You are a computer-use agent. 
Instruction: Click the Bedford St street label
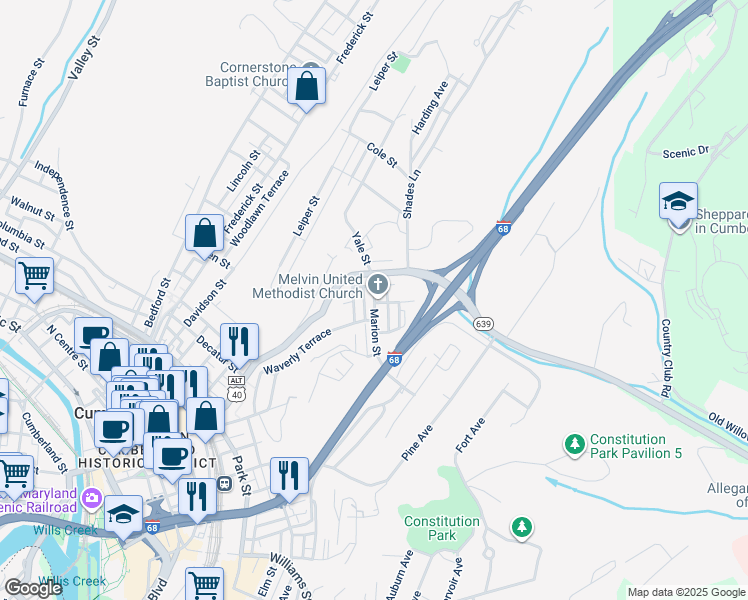tap(157, 303)
